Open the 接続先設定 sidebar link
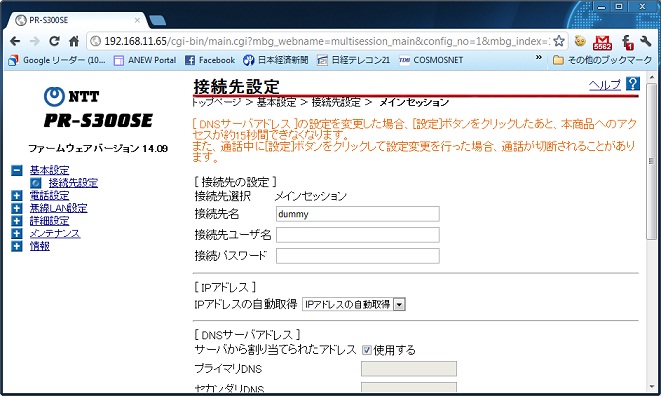This screenshot has height=396, width=661. 73,183
